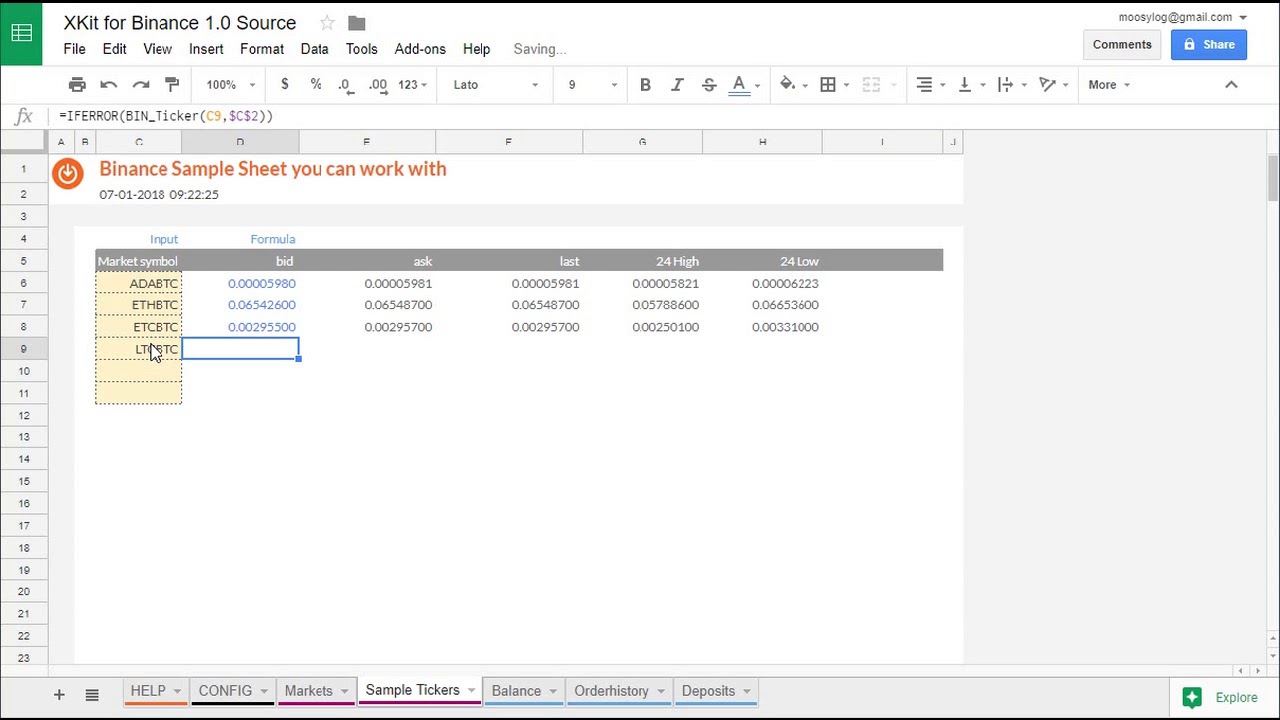
Task: Open the zoom level dropdown
Action: coord(231,85)
